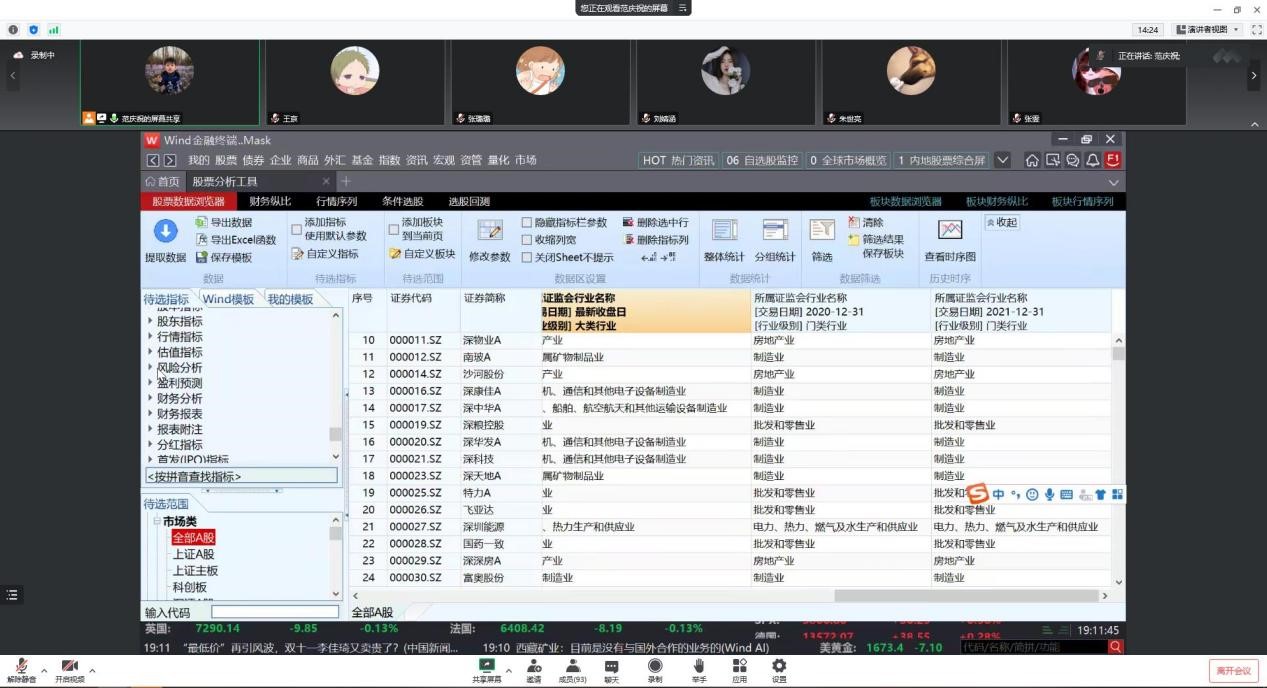Viewport: 1267px width, 688px height.
Task: Expand the 财务报表 indicator category
Action: [150, 414]
